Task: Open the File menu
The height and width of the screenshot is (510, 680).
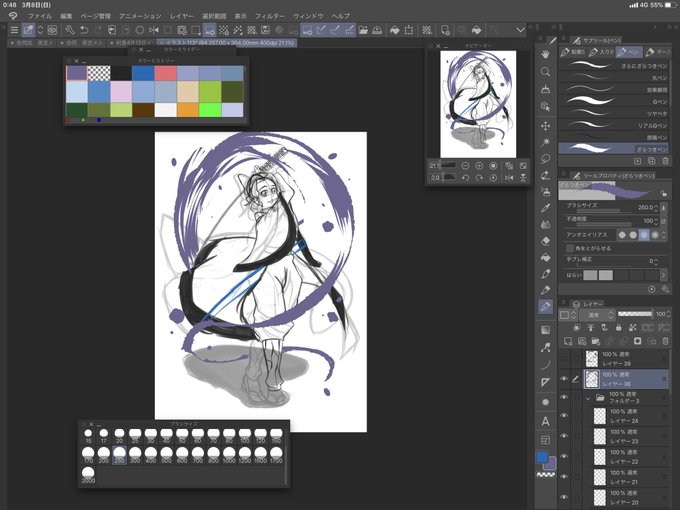Action: coord(40,16)
